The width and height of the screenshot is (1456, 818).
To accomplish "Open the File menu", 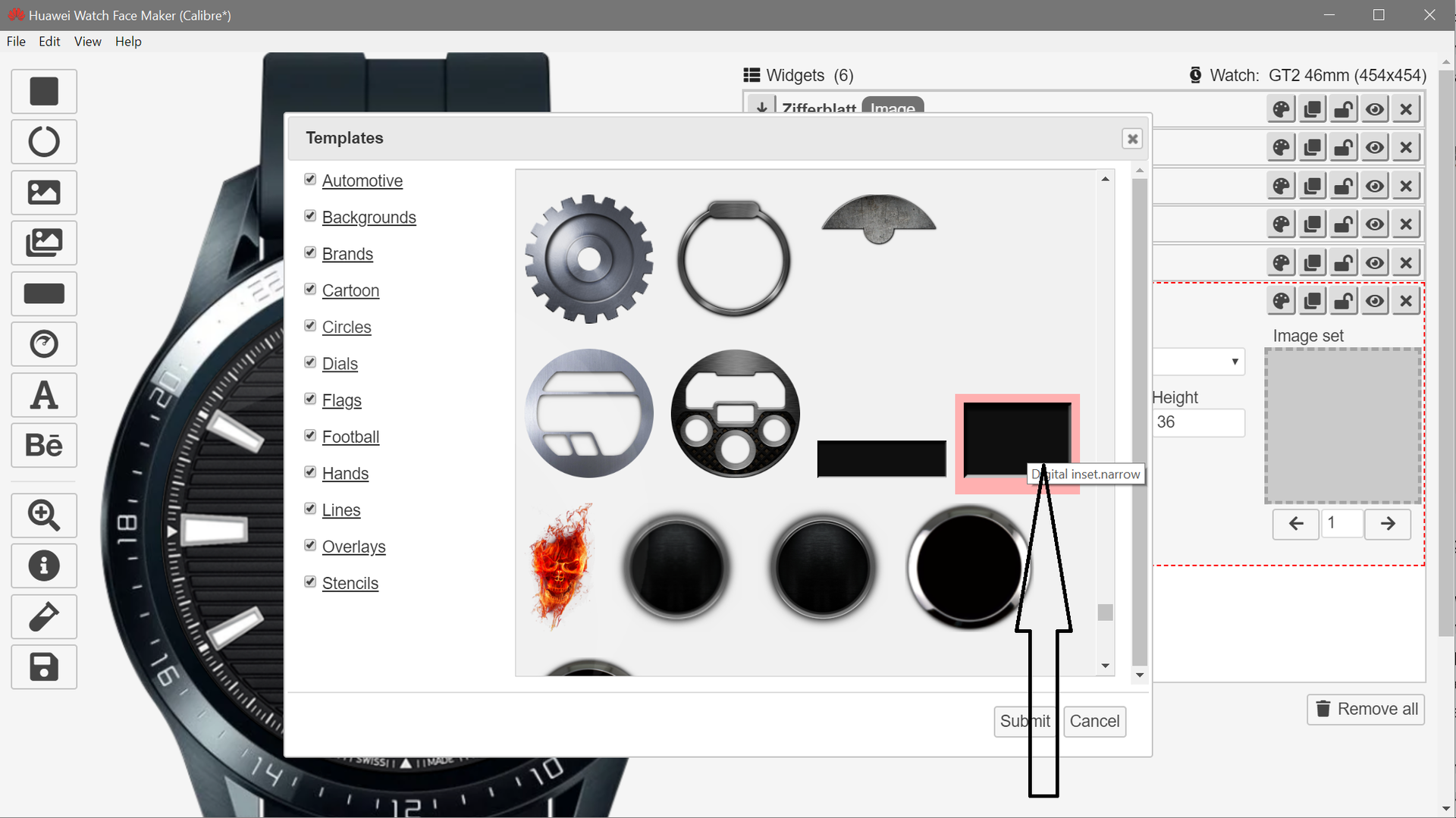I will point(16,42).
